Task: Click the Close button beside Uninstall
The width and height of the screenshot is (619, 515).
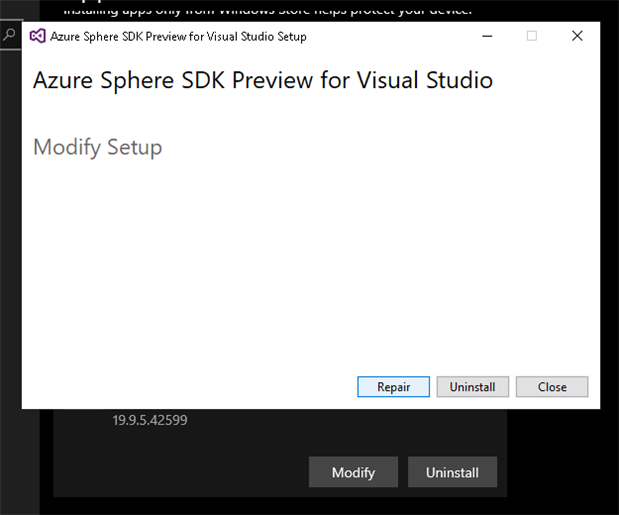Action: (552, 387)
